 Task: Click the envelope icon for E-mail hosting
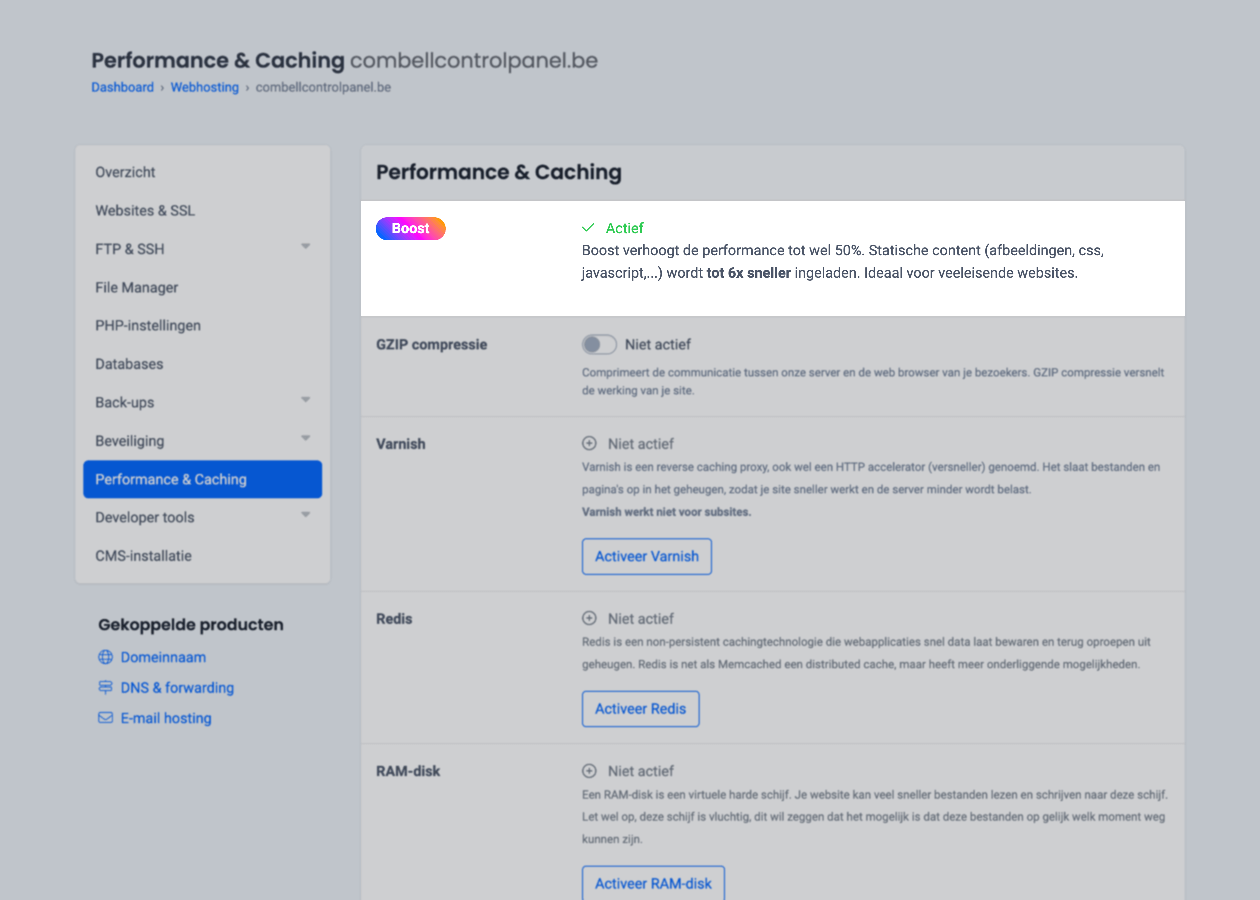105,718
